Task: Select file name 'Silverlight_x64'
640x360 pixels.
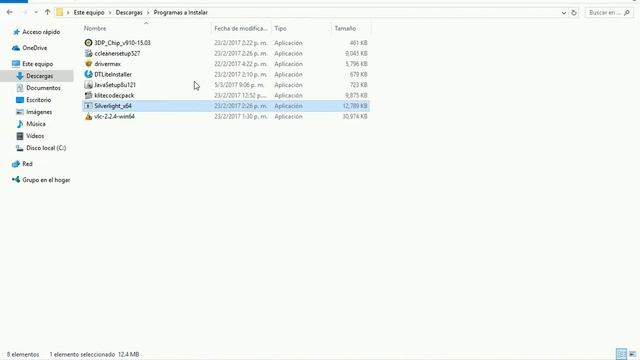Action: [113, 106]
